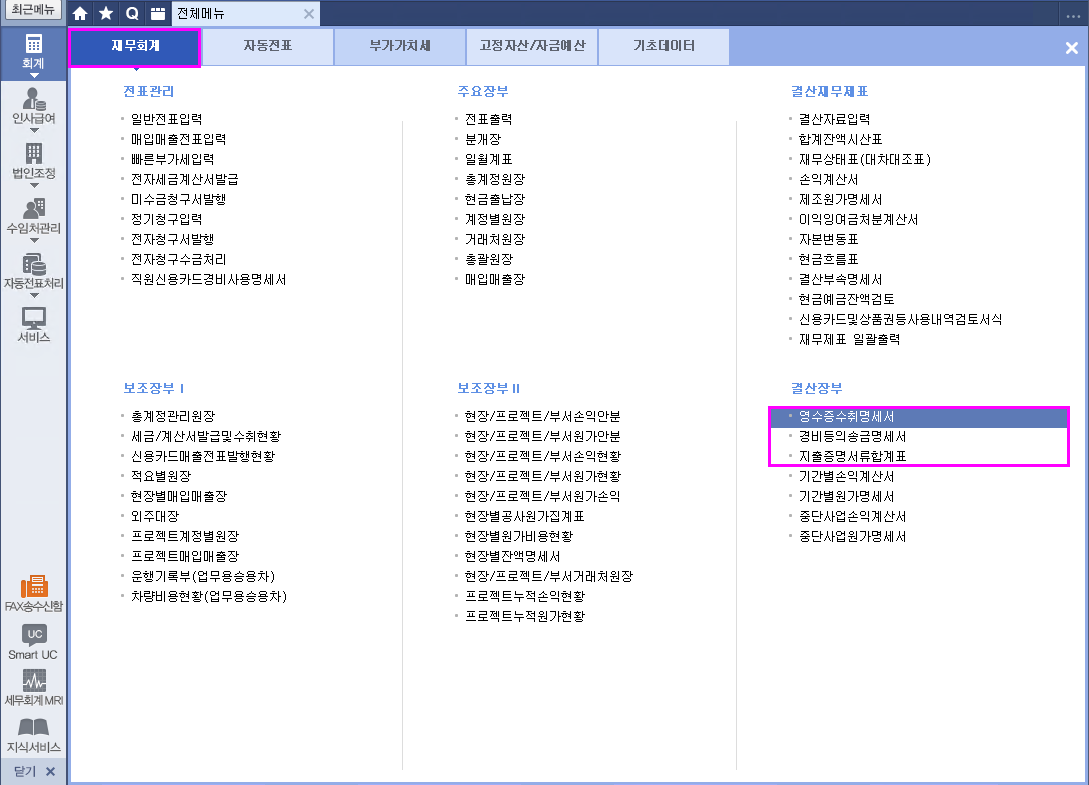Expand the arrow under 회계 in sidebar
The width and height of the screenshot is (1089, 785).
point(34,75)
